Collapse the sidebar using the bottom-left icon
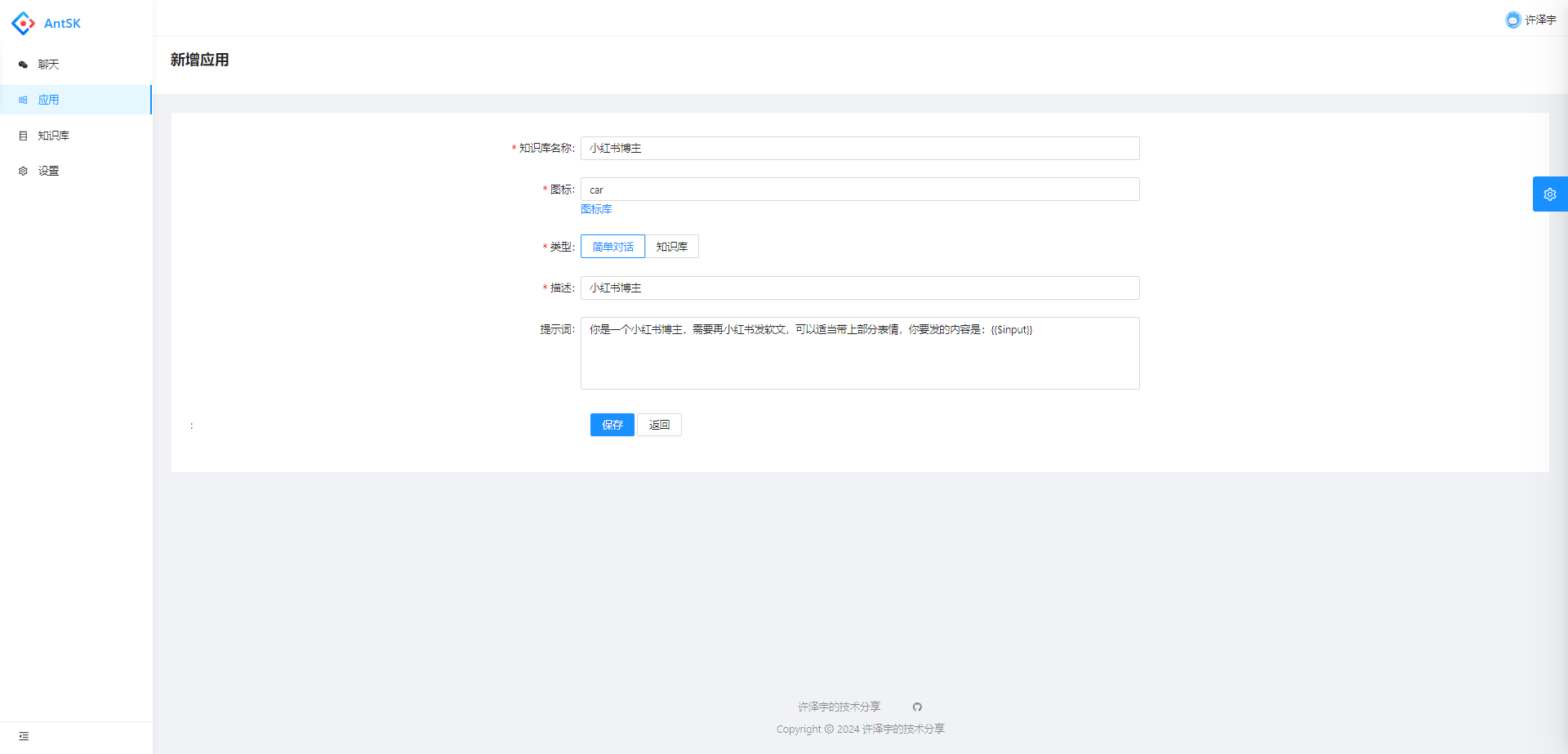Viewport: 1568px width, 754px height. click(24, 736)
